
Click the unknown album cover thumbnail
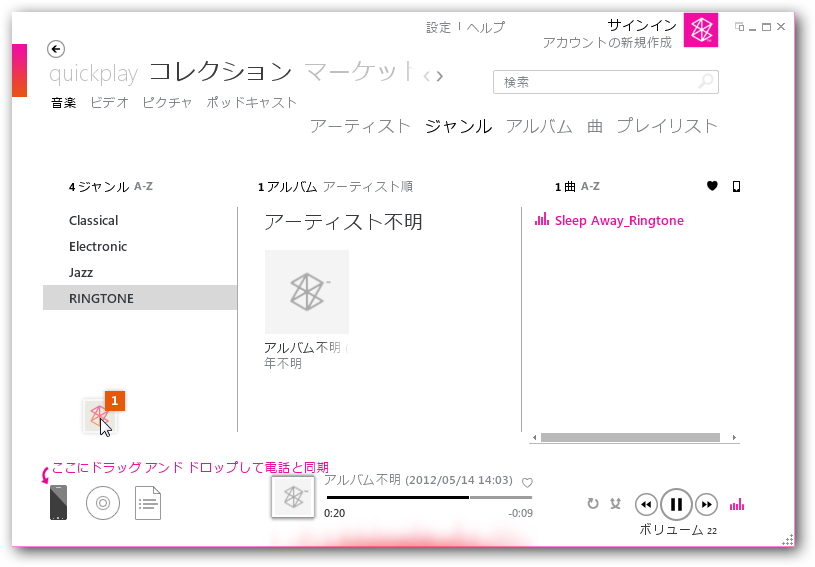pos(307,292)
